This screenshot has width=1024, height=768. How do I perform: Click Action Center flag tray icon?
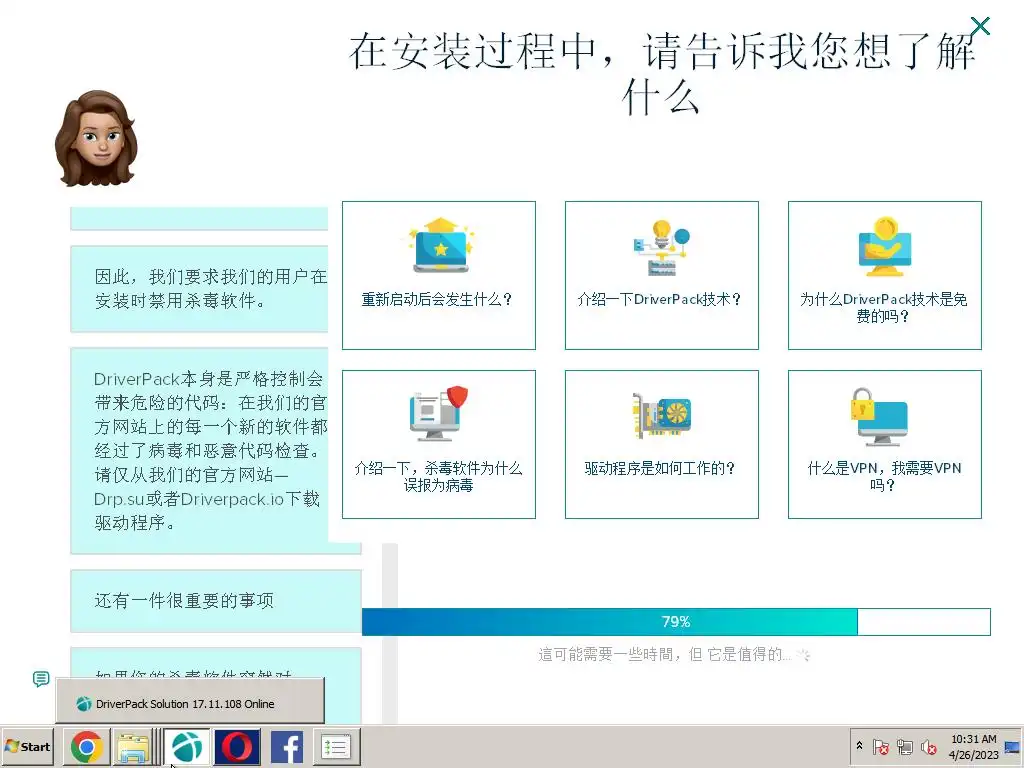click(880, 746)
